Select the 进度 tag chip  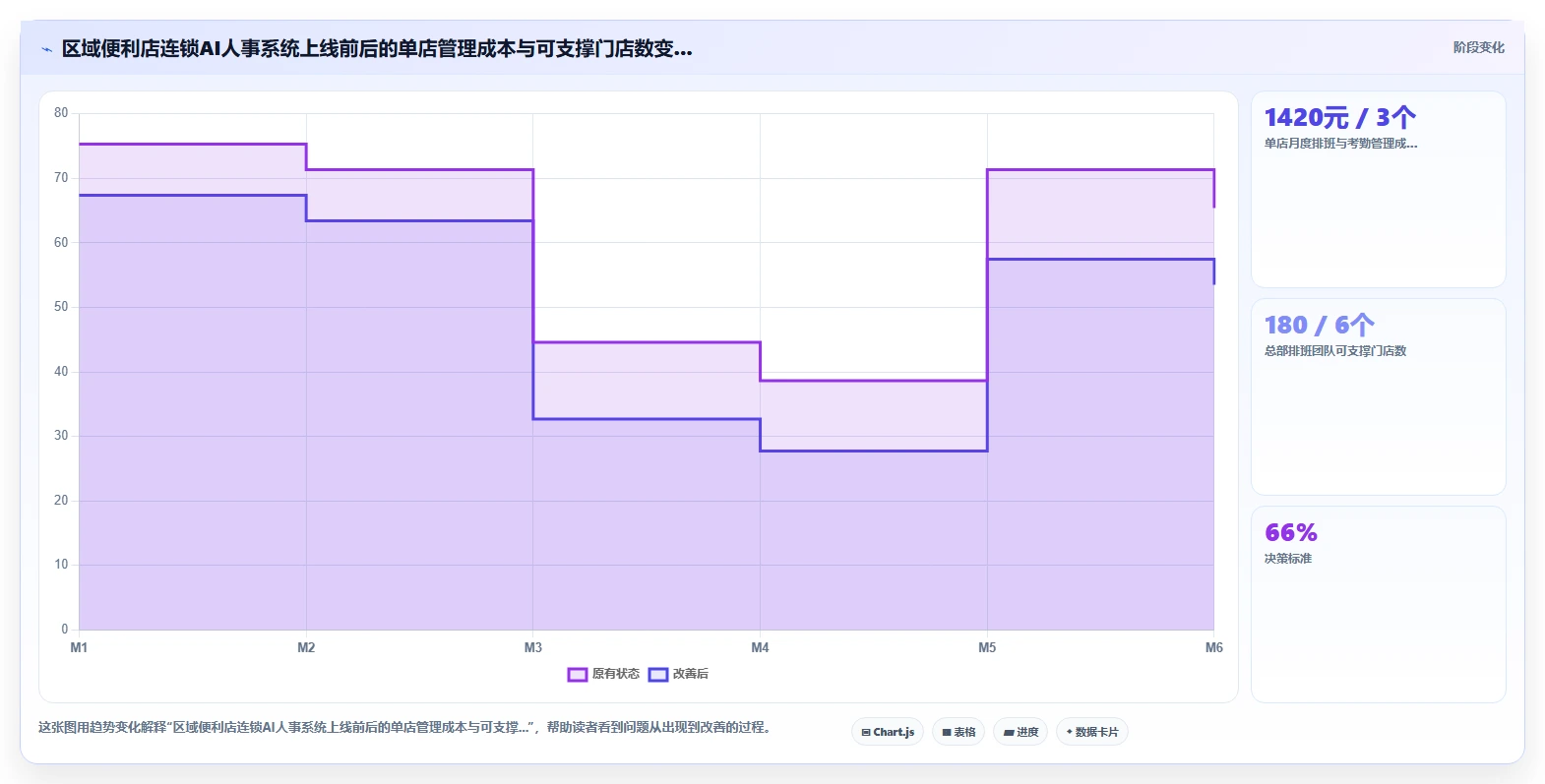(x=1020, y=732)
